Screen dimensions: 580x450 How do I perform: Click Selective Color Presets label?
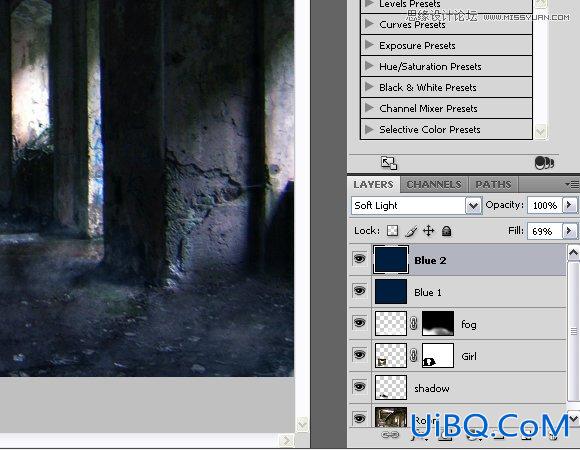point(430,129)
